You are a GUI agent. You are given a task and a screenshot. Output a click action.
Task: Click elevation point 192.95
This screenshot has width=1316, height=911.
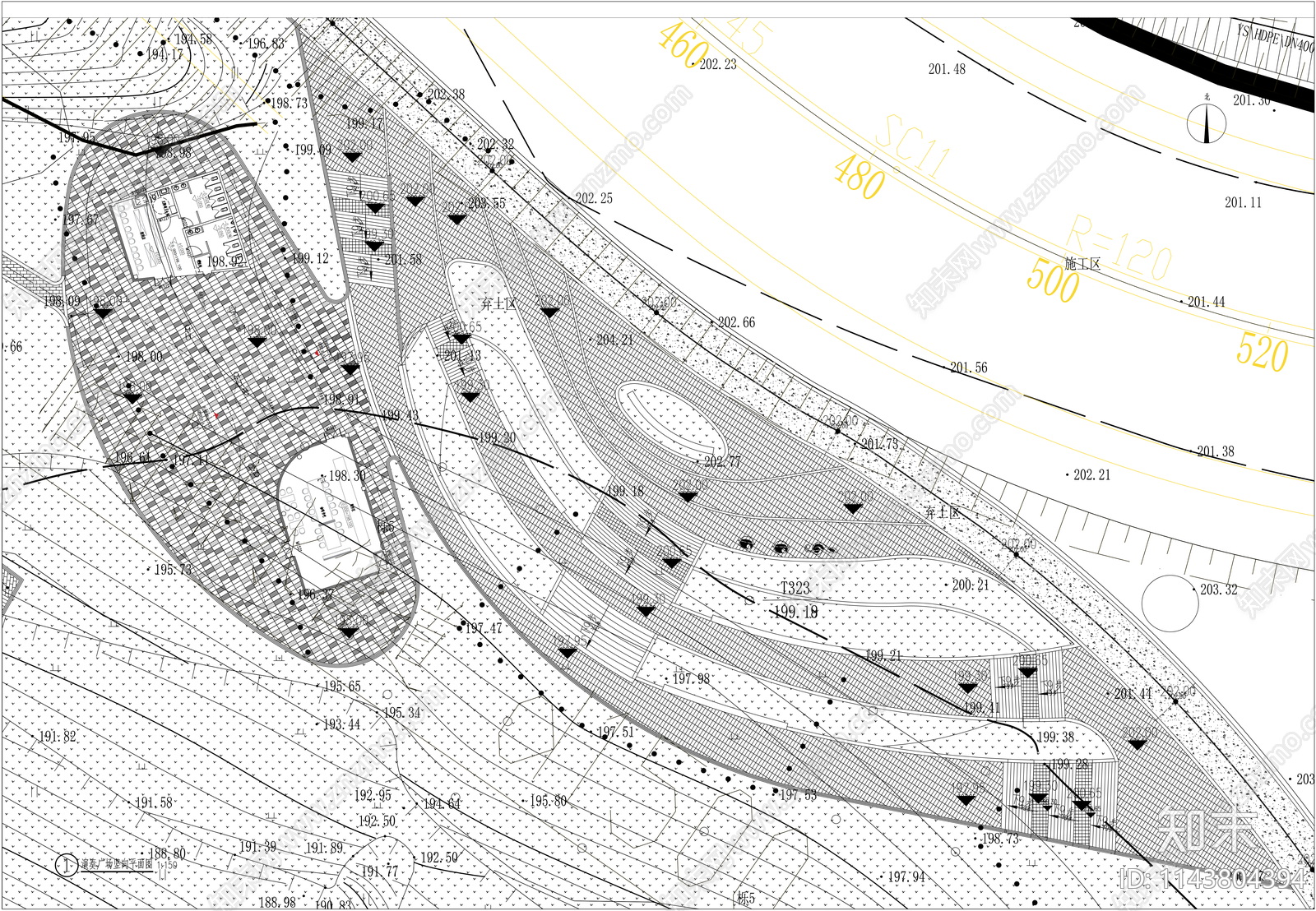pos(373,795)
